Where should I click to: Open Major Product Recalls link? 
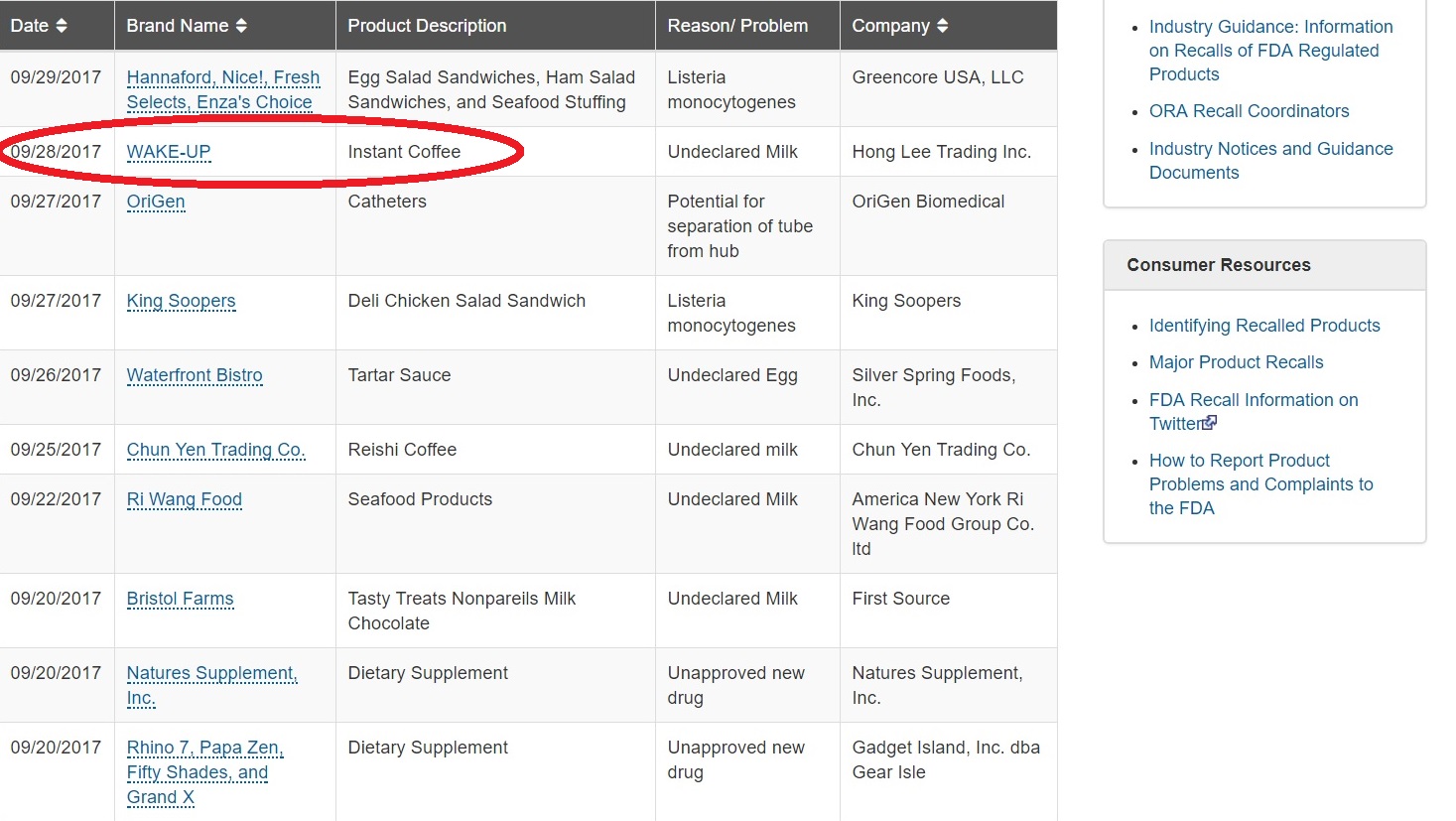coord(1236,362)
